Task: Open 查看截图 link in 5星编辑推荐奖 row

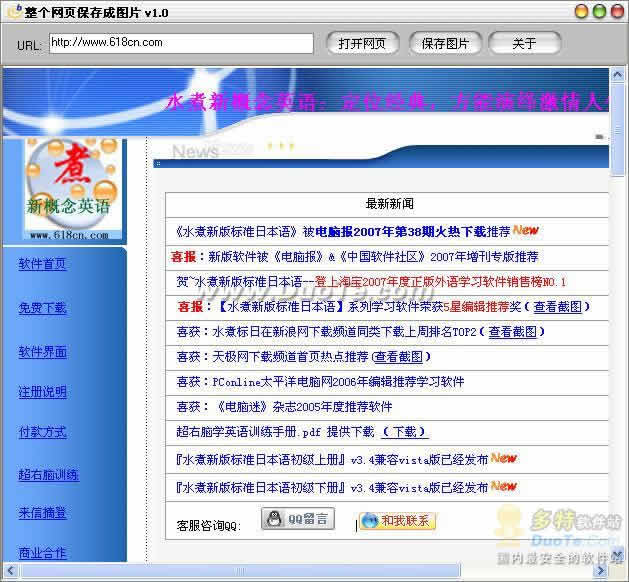Action: (560, 307)
